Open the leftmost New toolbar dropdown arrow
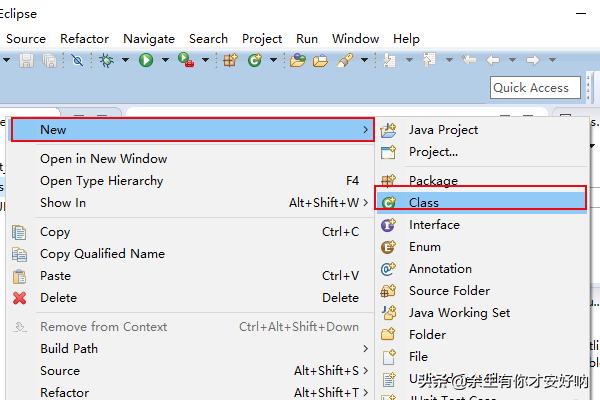 [7, 60]
